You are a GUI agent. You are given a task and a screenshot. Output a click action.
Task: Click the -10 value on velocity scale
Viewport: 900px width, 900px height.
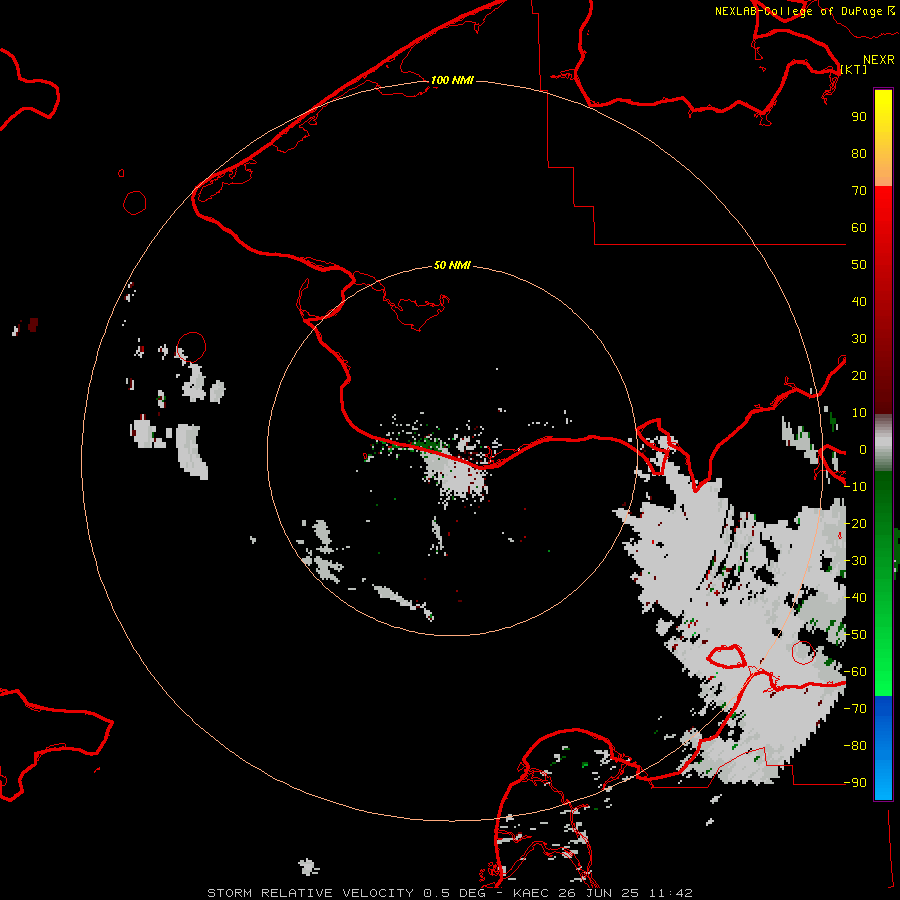pyautogui.click(x=855, y=487)
